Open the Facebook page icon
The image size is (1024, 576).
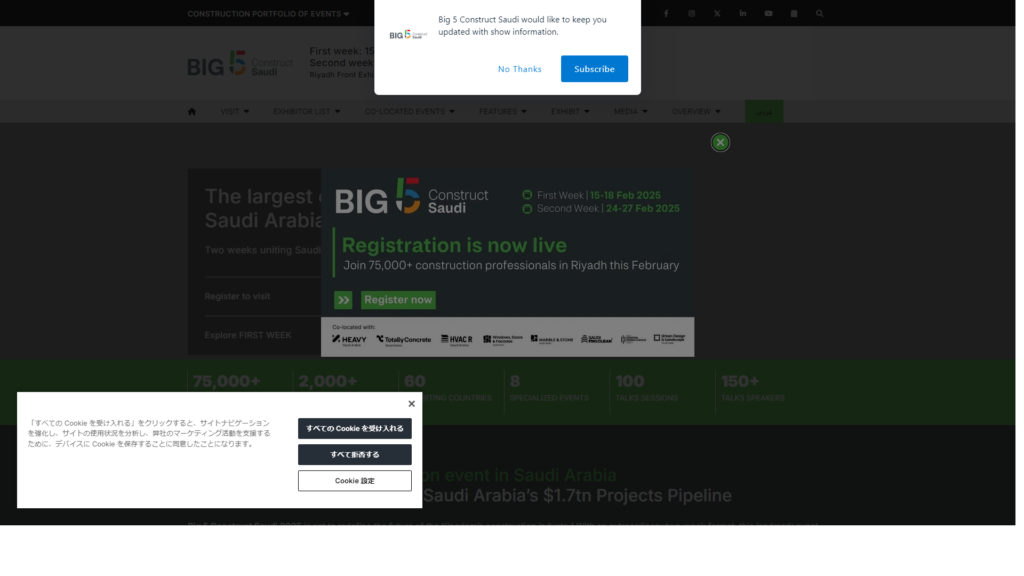point(665,13)
